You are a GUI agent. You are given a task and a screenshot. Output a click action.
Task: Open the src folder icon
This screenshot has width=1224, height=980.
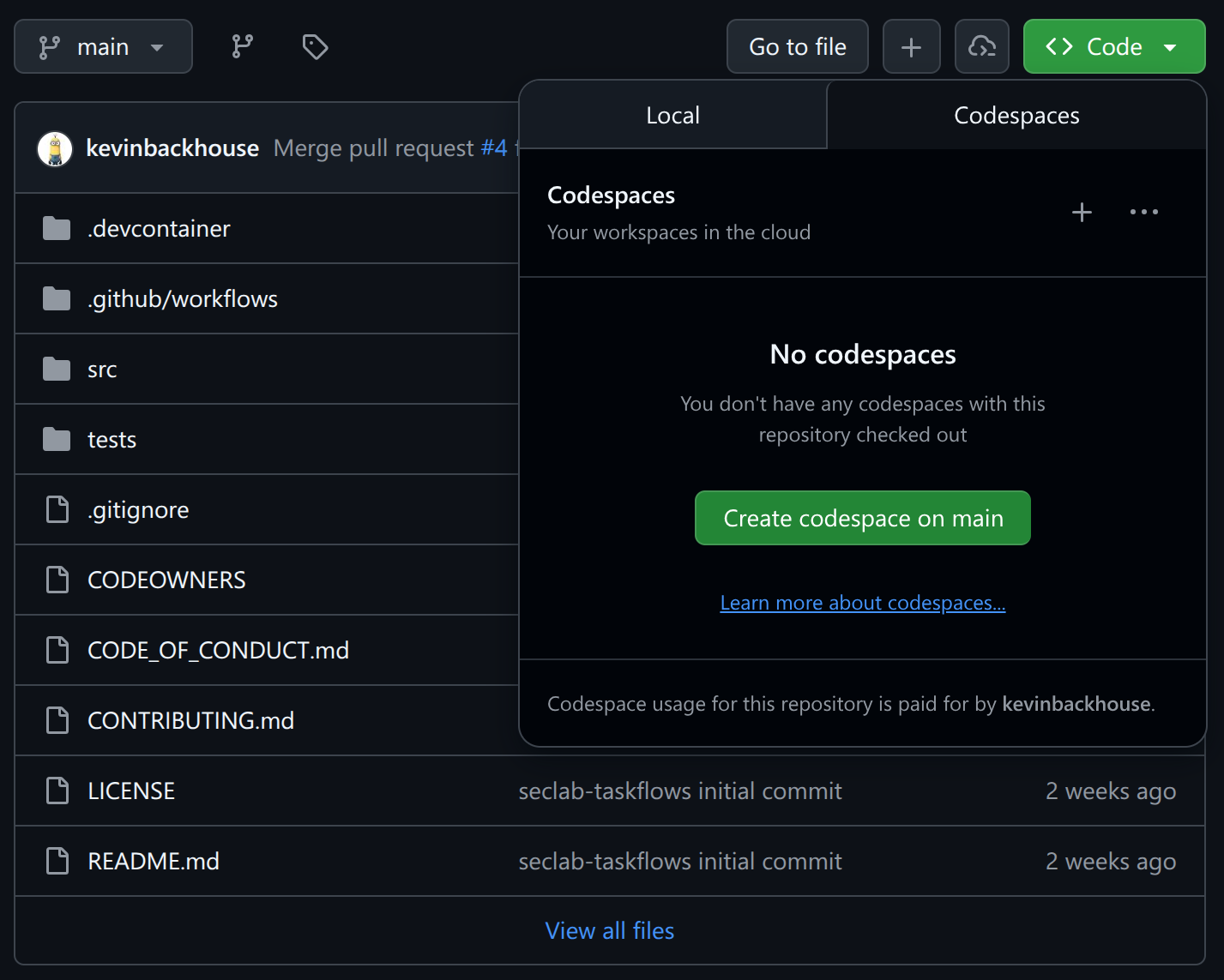tap(57, 369)
